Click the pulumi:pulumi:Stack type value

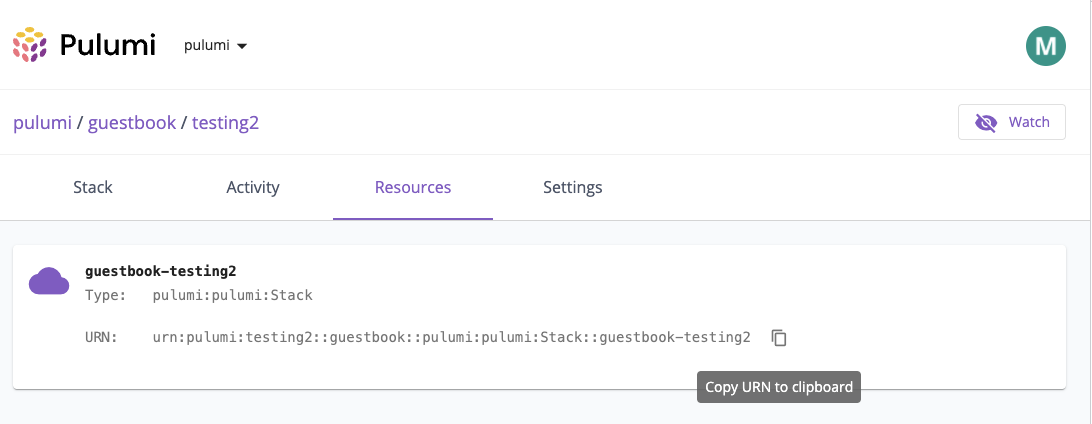click(233, 295)
